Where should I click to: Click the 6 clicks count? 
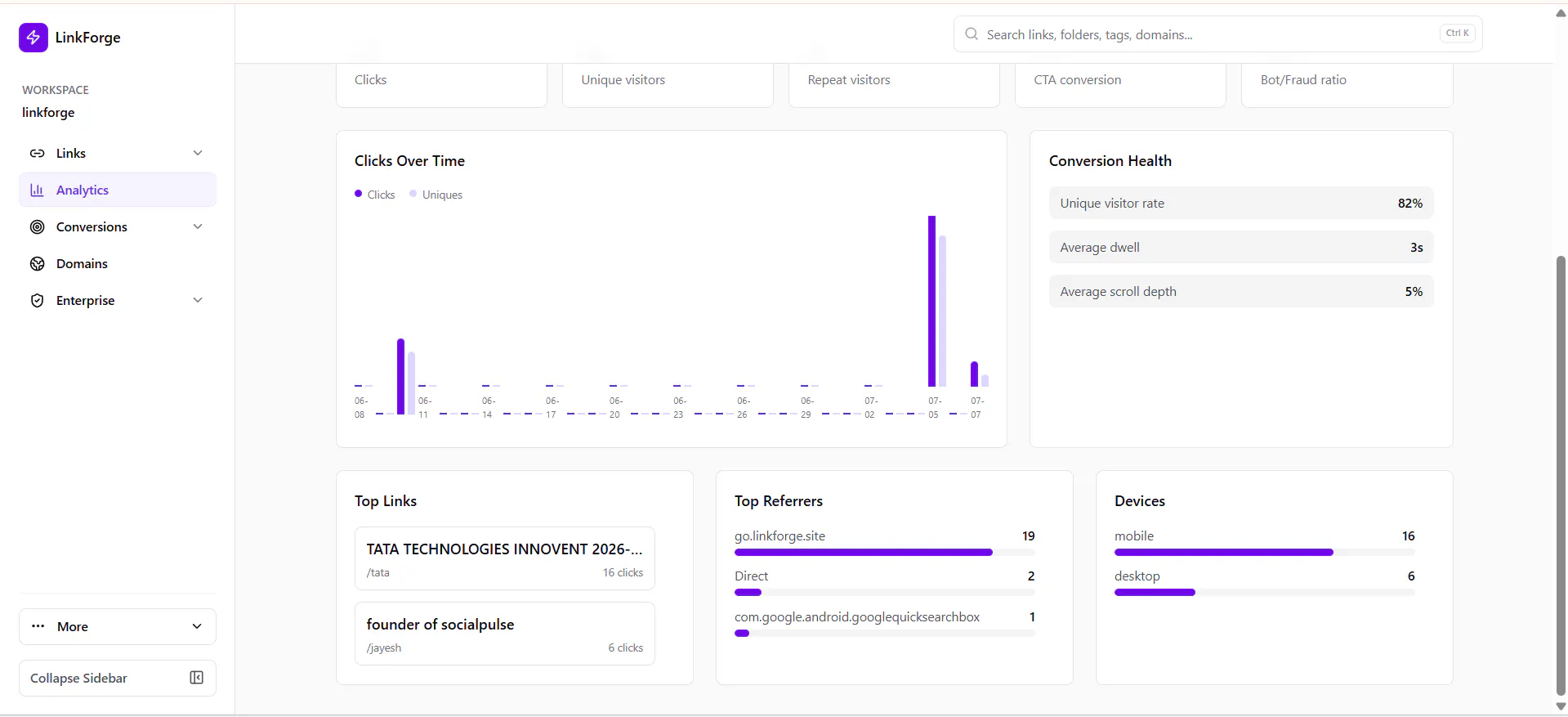[625, 648]
